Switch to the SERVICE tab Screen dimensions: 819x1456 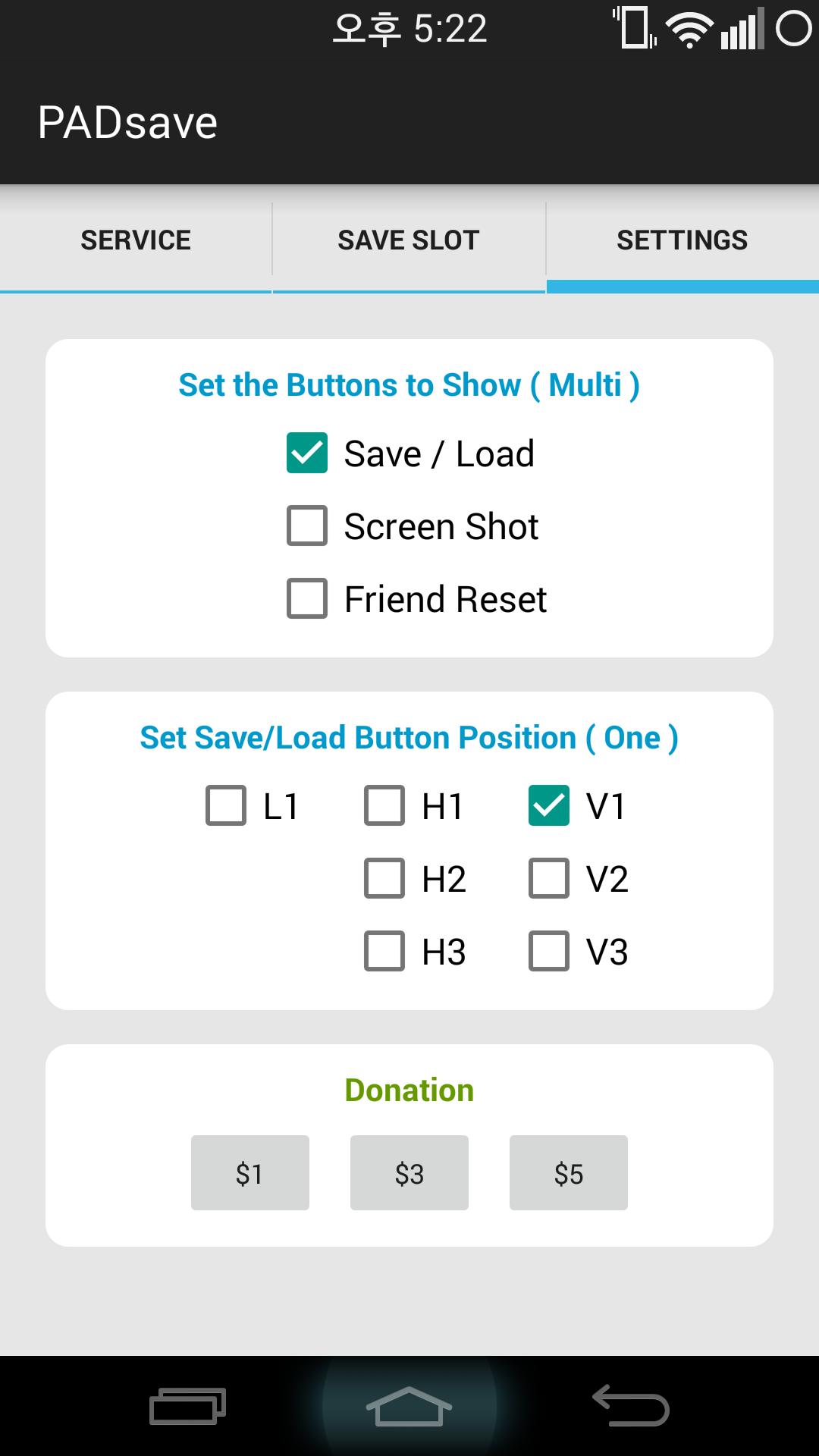coord(136,239)
